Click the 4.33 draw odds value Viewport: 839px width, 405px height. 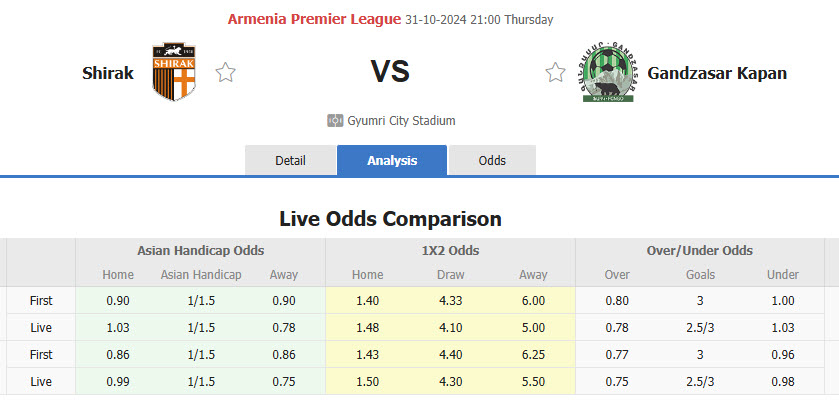click(450, 300)
